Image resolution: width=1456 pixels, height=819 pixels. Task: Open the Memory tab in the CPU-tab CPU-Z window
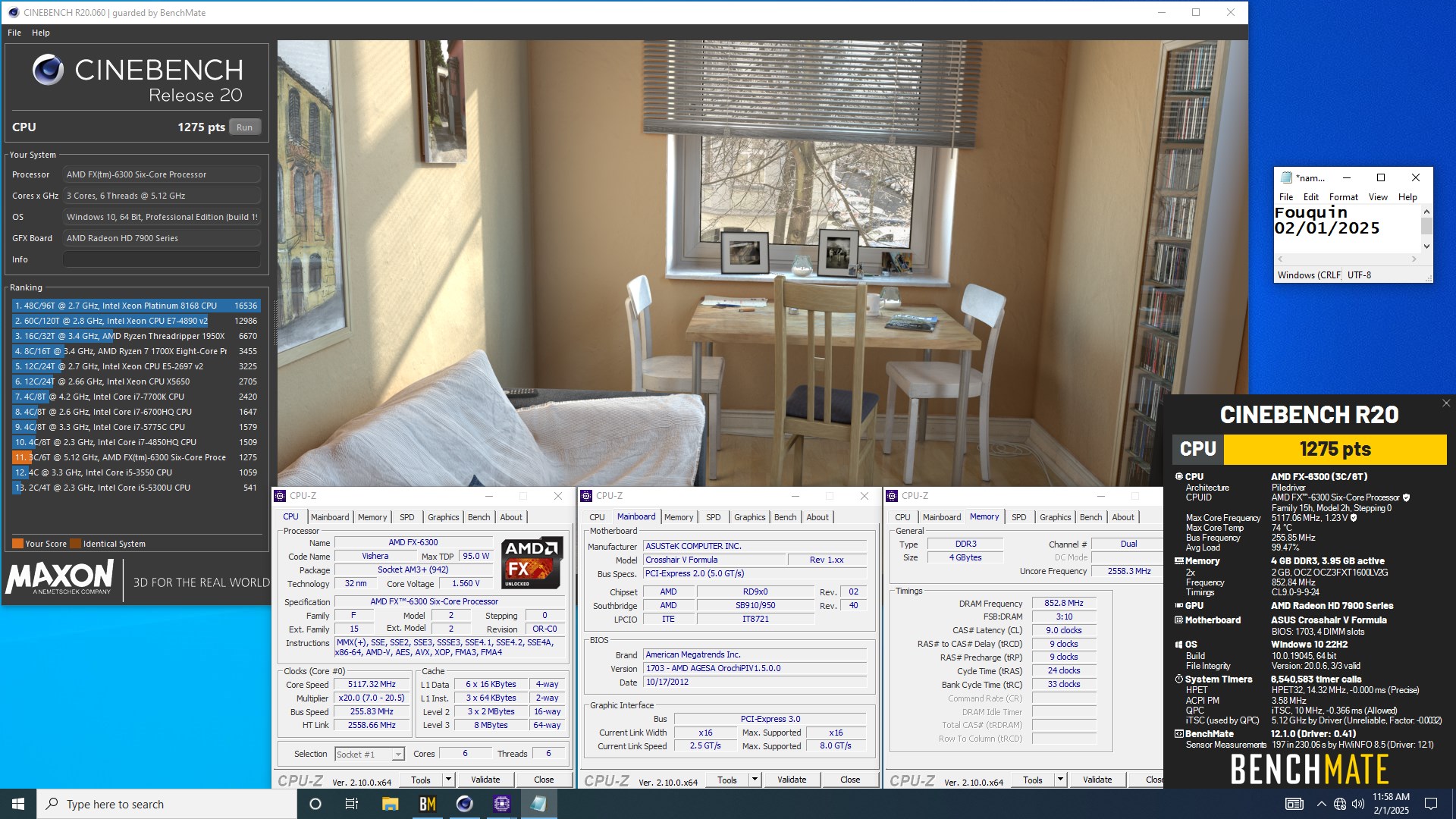tap(372, 517)
